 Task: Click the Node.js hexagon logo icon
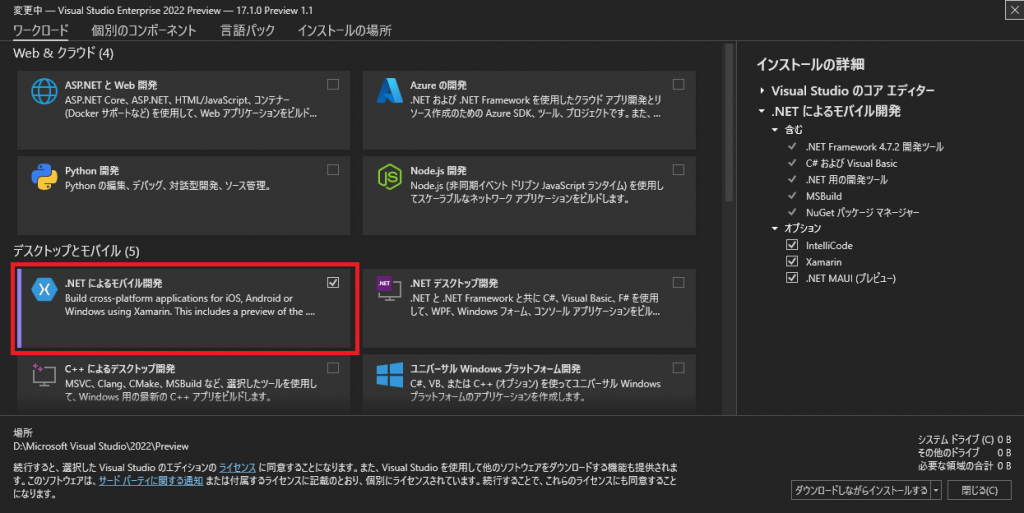tap(390, 177)
